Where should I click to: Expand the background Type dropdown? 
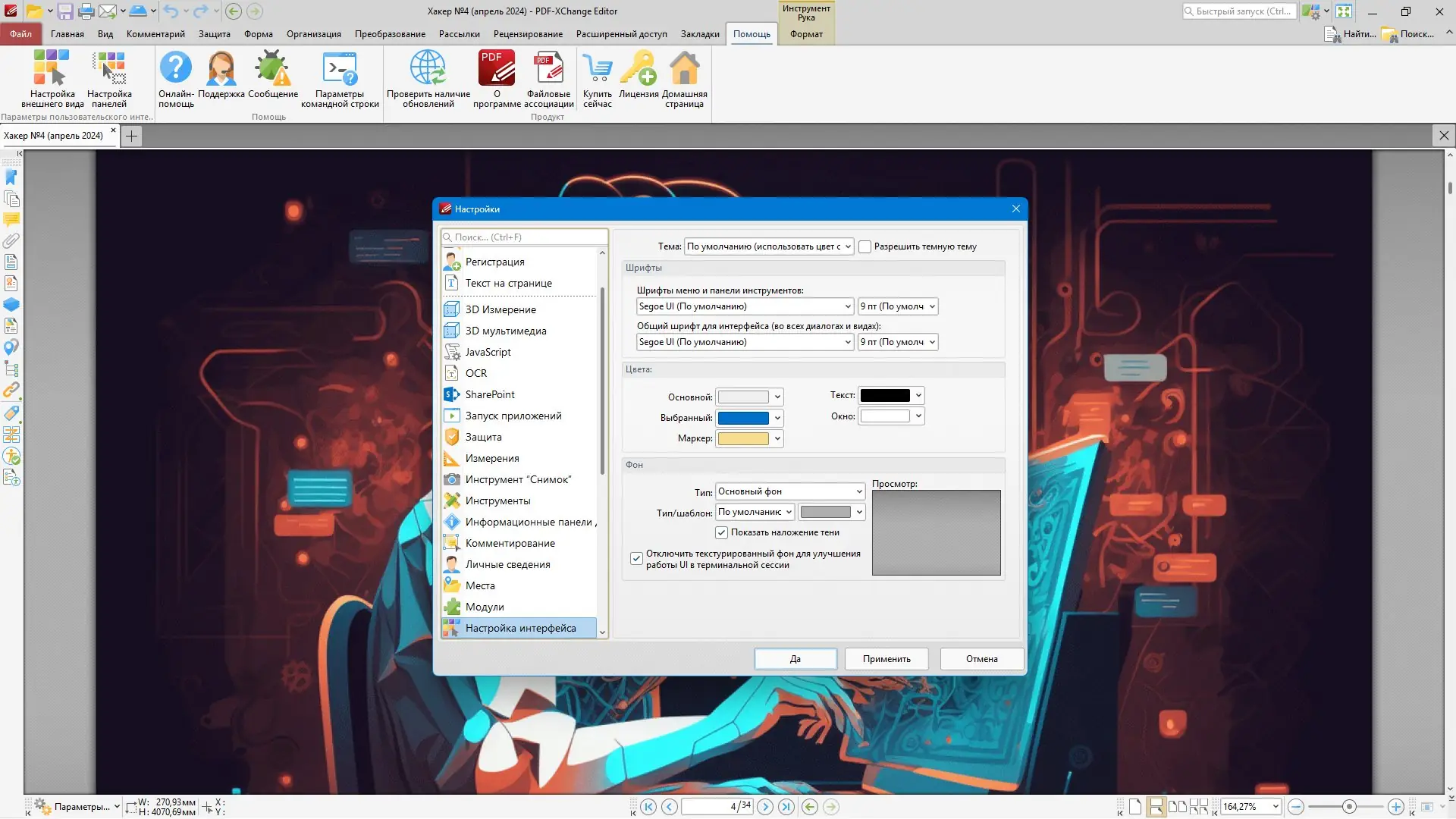click(x=789, y=491)
